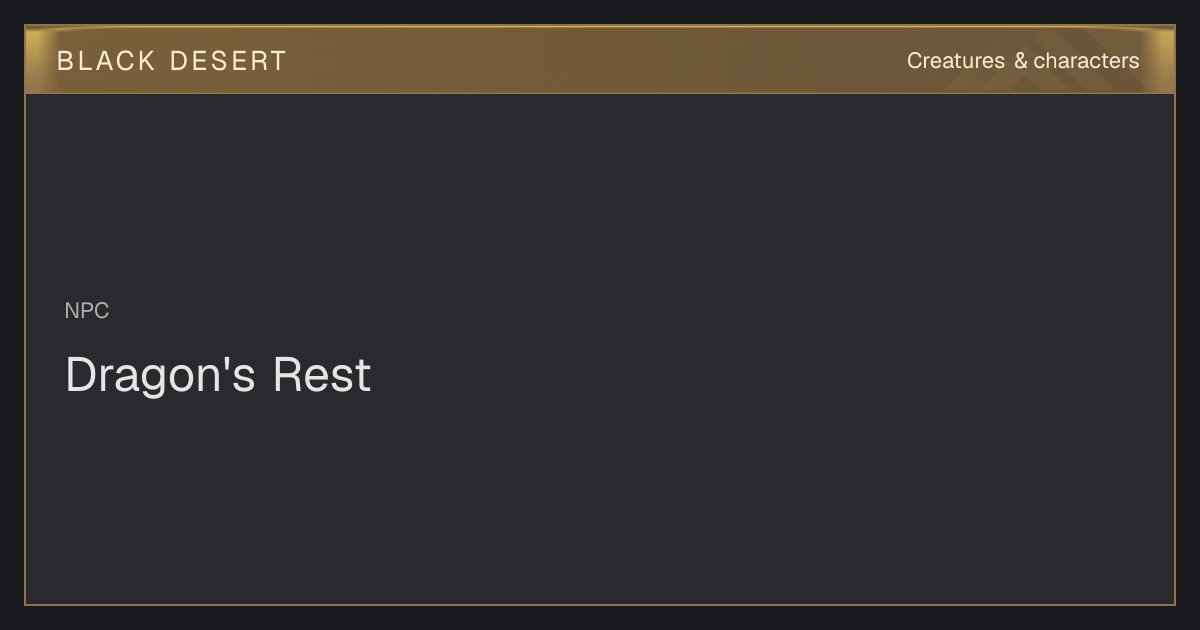
Task: Click the BLACK DESERT title text
Action: 172,61
